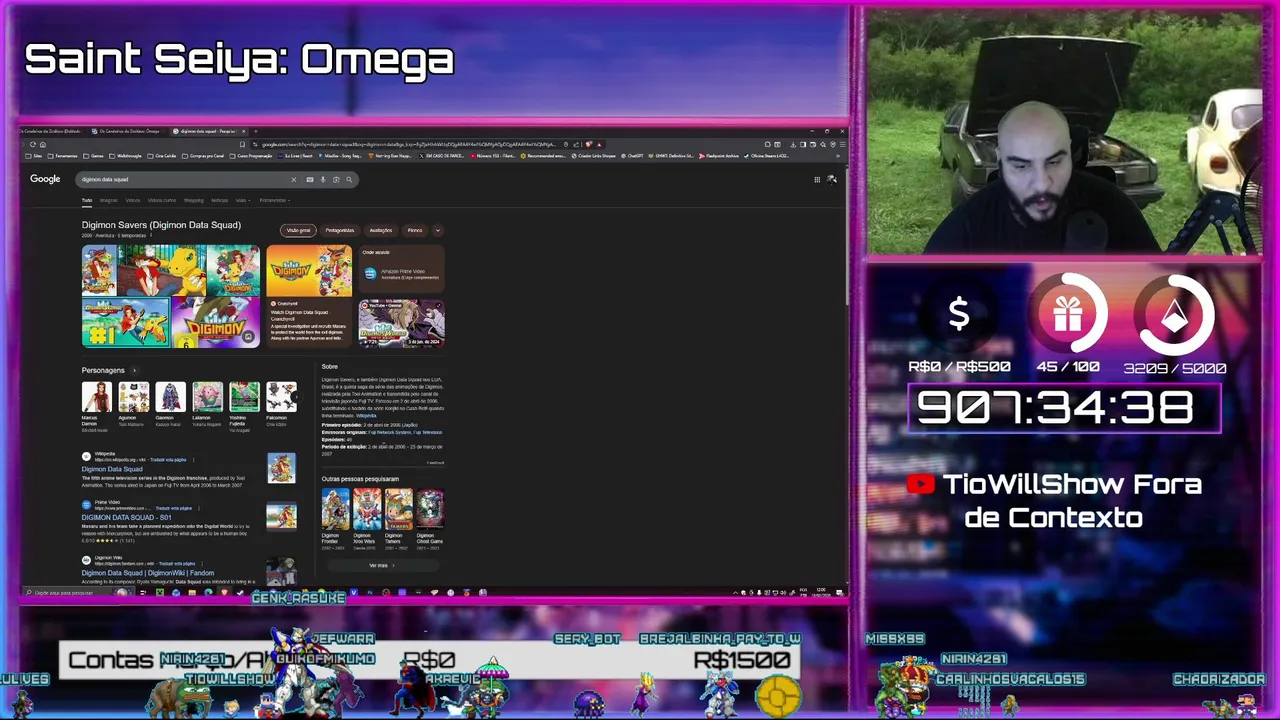Open the on-screen keyboard search icon
The width and height of the screenshot is (1280, 720).
tap(310, 180)
